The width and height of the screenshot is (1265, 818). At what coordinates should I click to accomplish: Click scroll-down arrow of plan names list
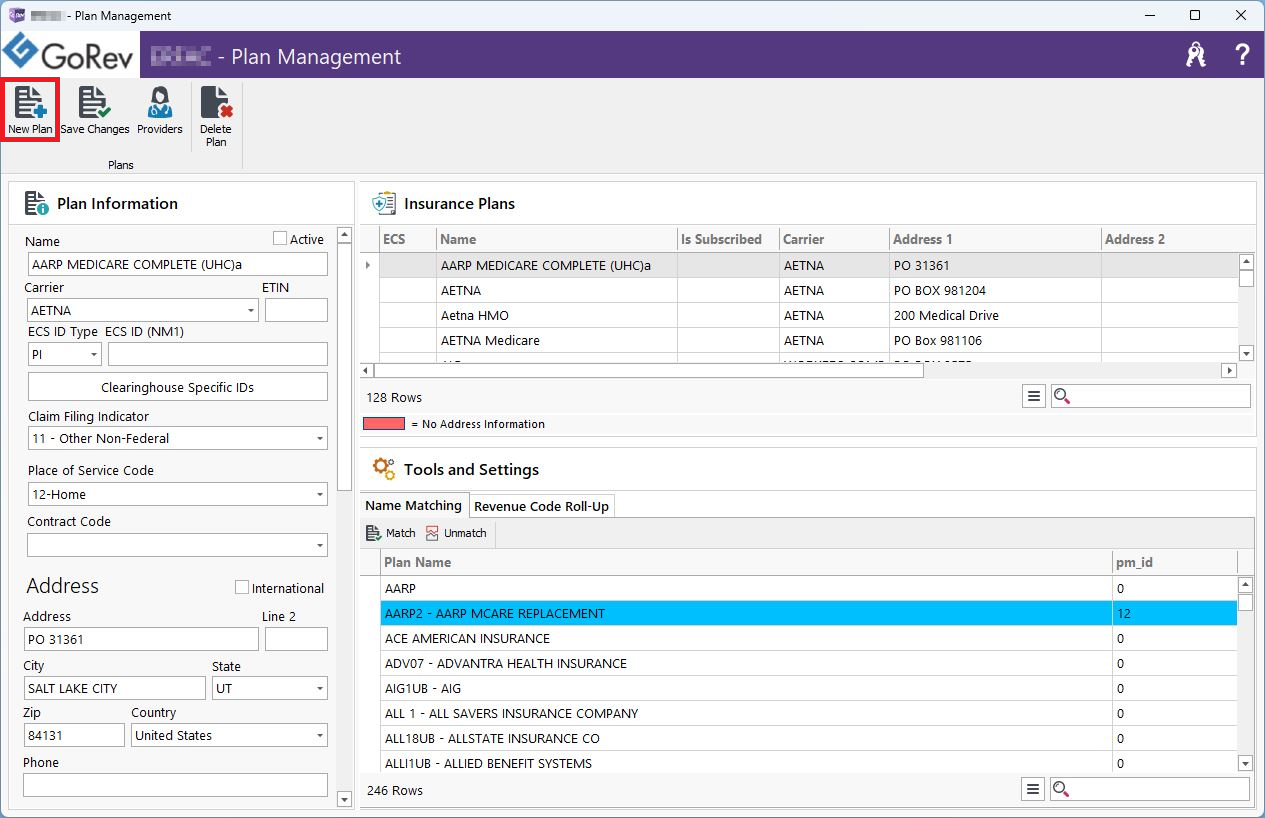pos(1245,763)
